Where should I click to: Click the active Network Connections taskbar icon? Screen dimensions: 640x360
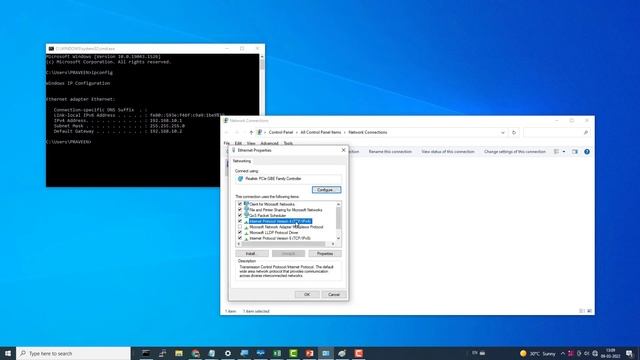click(326, 353)
